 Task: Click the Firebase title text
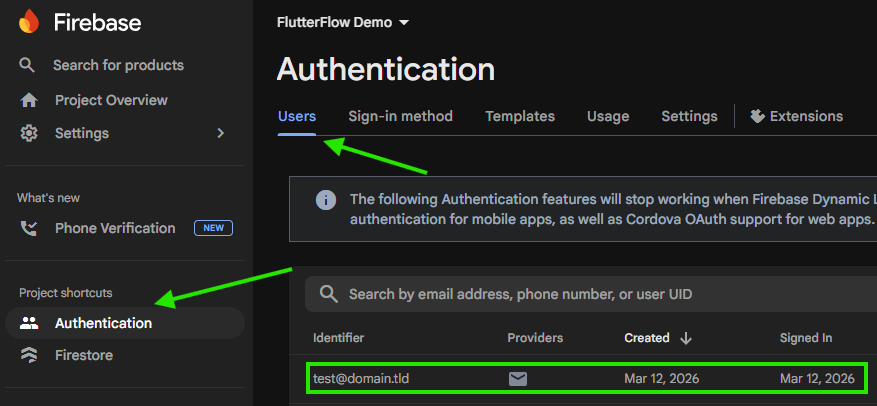[x=97, y=23]
